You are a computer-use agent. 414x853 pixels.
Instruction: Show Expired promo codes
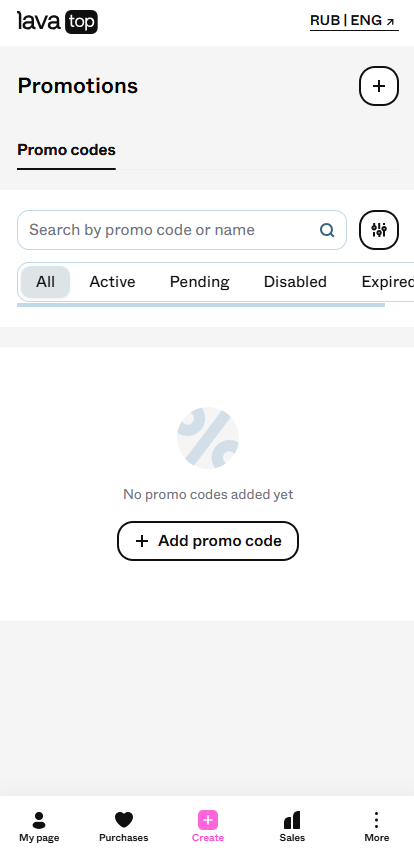(387, 282)
